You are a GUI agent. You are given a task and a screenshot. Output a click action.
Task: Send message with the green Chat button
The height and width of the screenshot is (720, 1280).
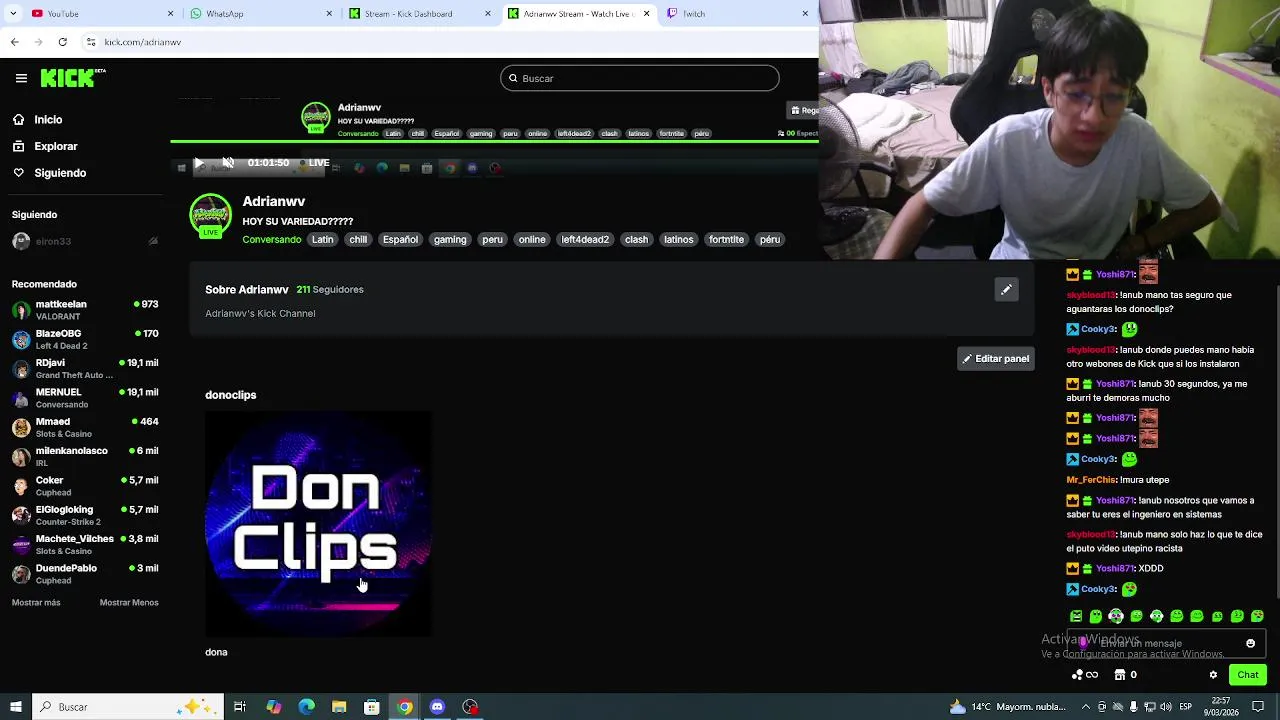pyautogui.click(x=1247, y=675)
